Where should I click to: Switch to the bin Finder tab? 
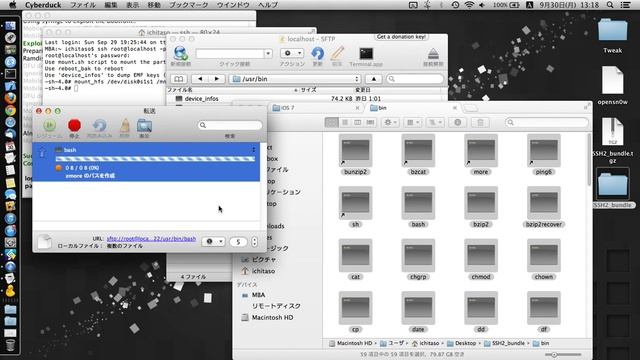[412, 108]
